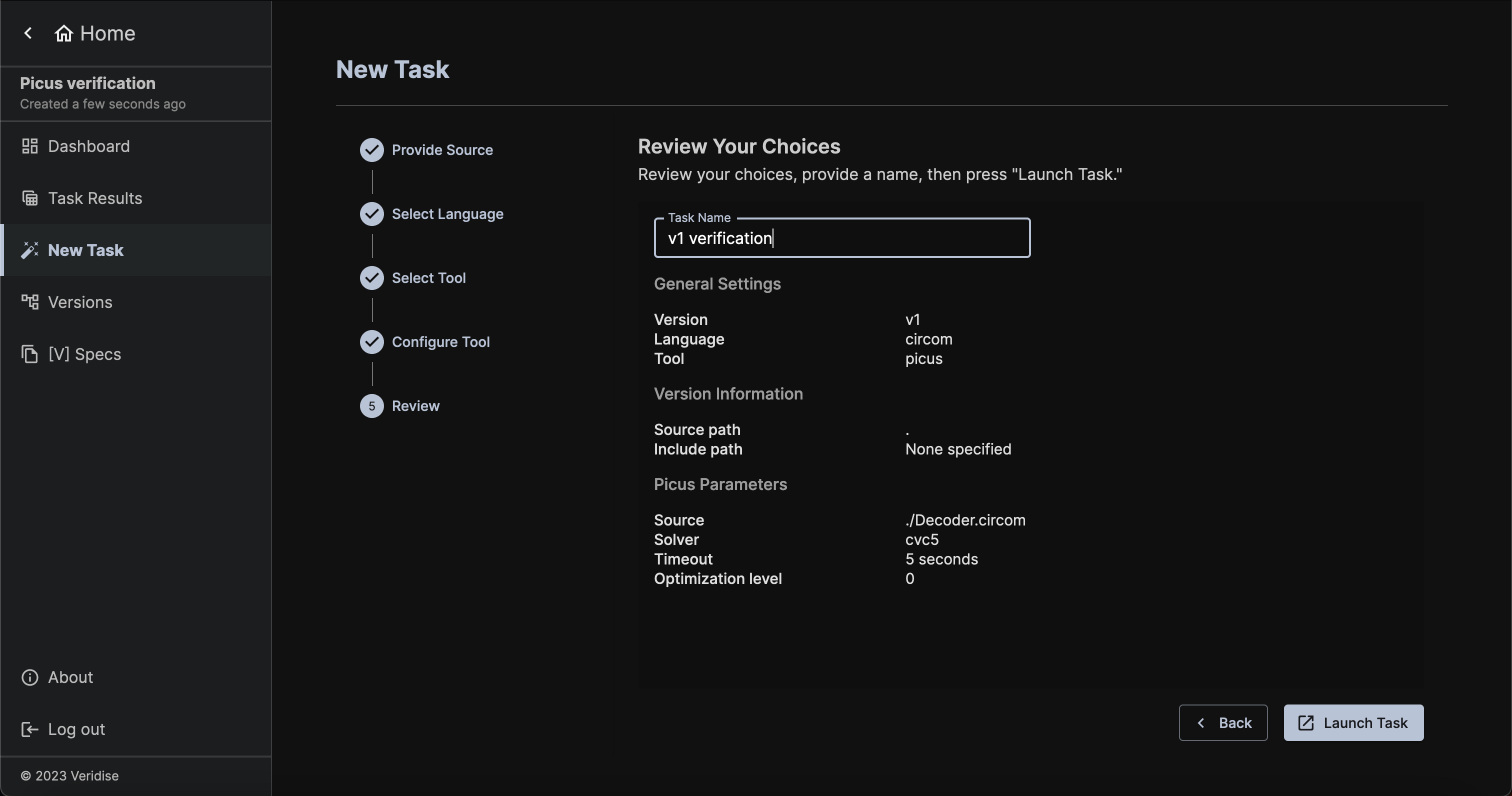The width and height of the screenshot is (1512, 796).
Task: Click the New Task magic wand icon
Action: pos(30,250)
